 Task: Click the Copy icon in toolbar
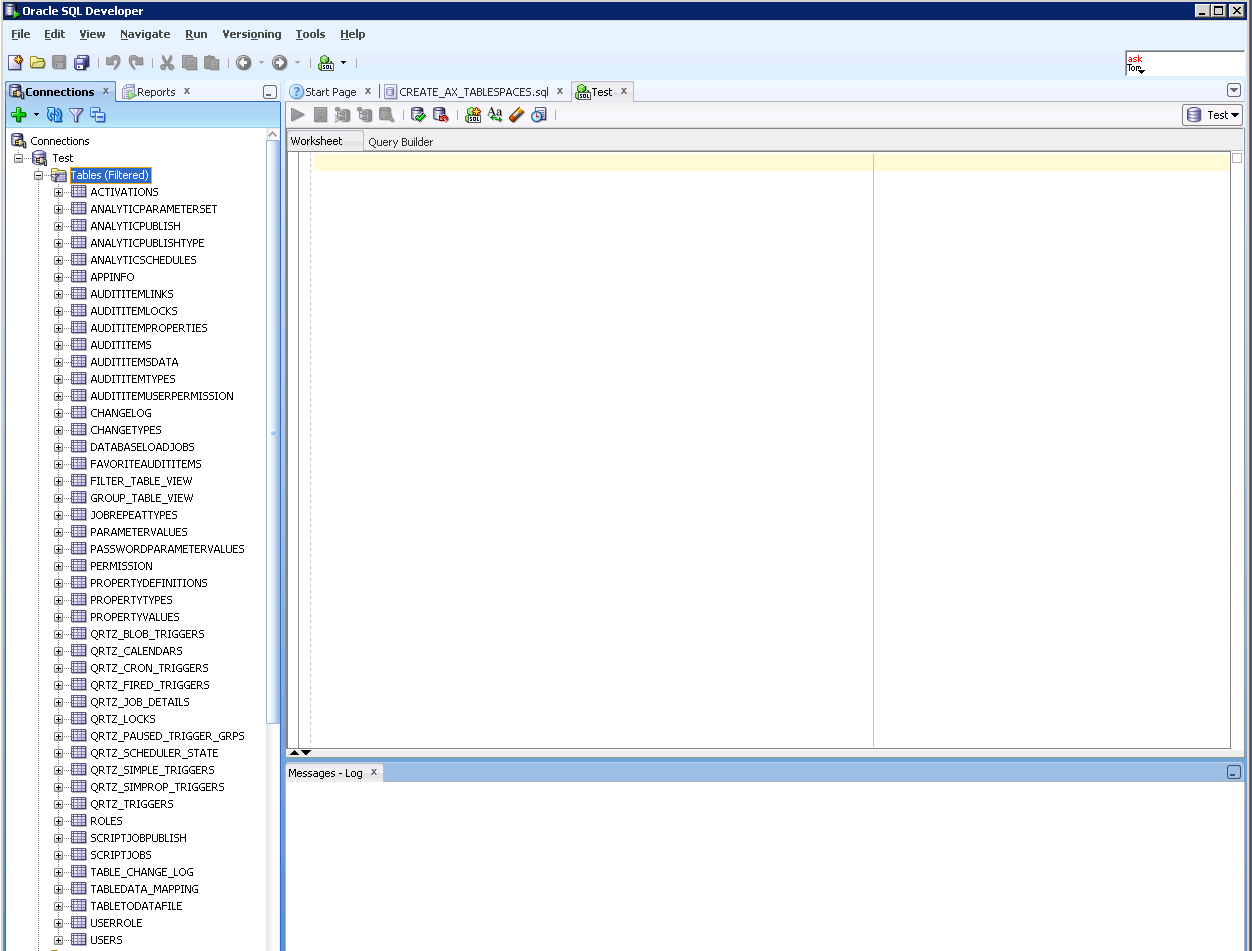pos(190,62)
